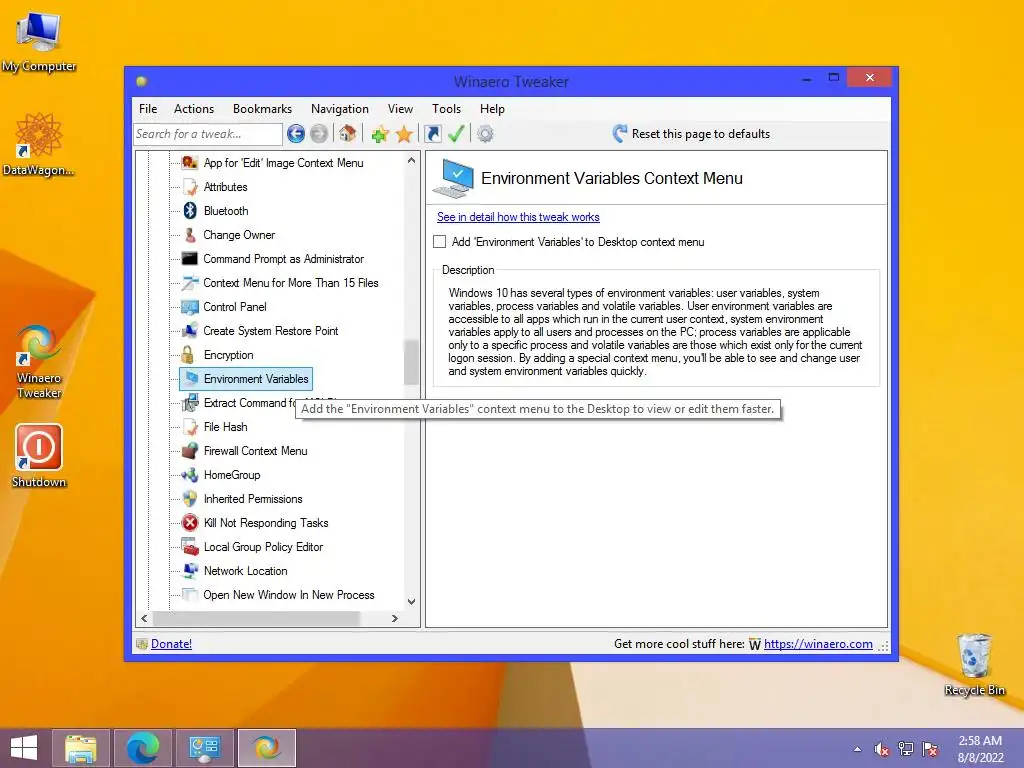Select Change Owner in the tree
This screenshot has width=1024, height=768.
239,234
